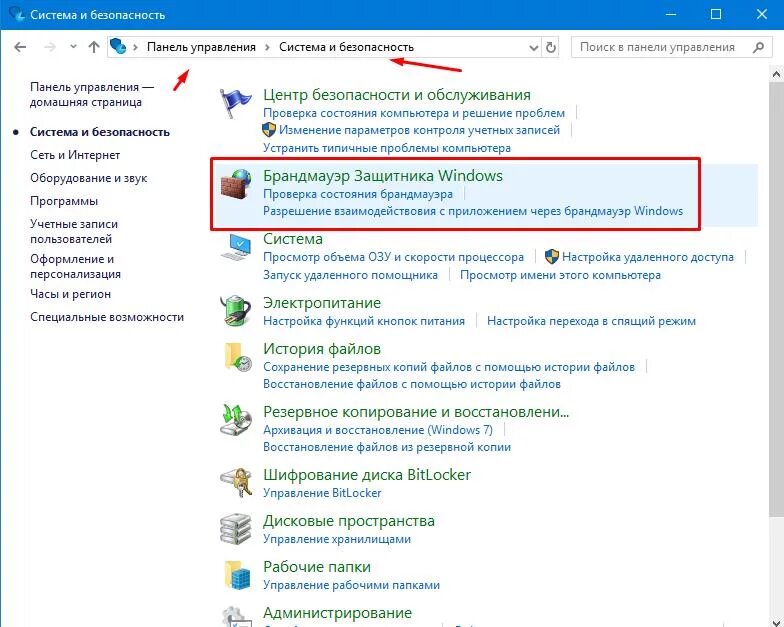
Task: Go up one level with the Up arrow
Action: click(x=94, y=47)
